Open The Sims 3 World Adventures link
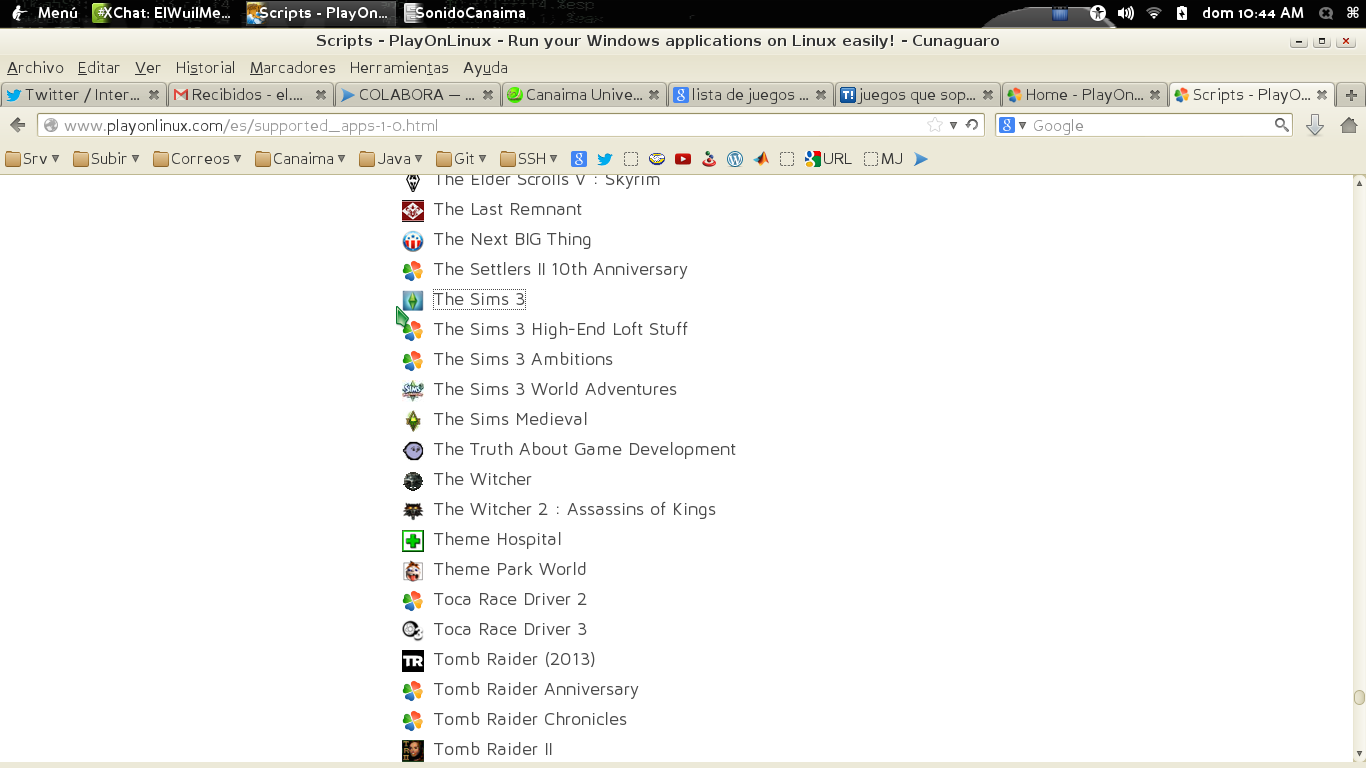 pyautogui.click(x=555, y=389)
